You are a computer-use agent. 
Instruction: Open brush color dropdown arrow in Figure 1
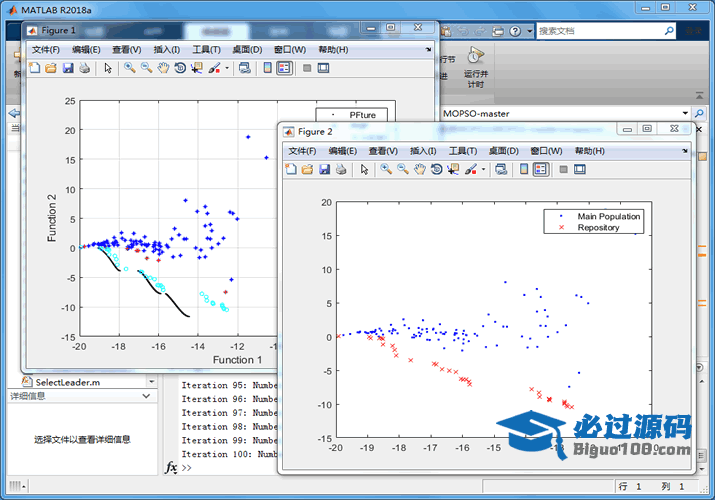click(x=227, y=69)
